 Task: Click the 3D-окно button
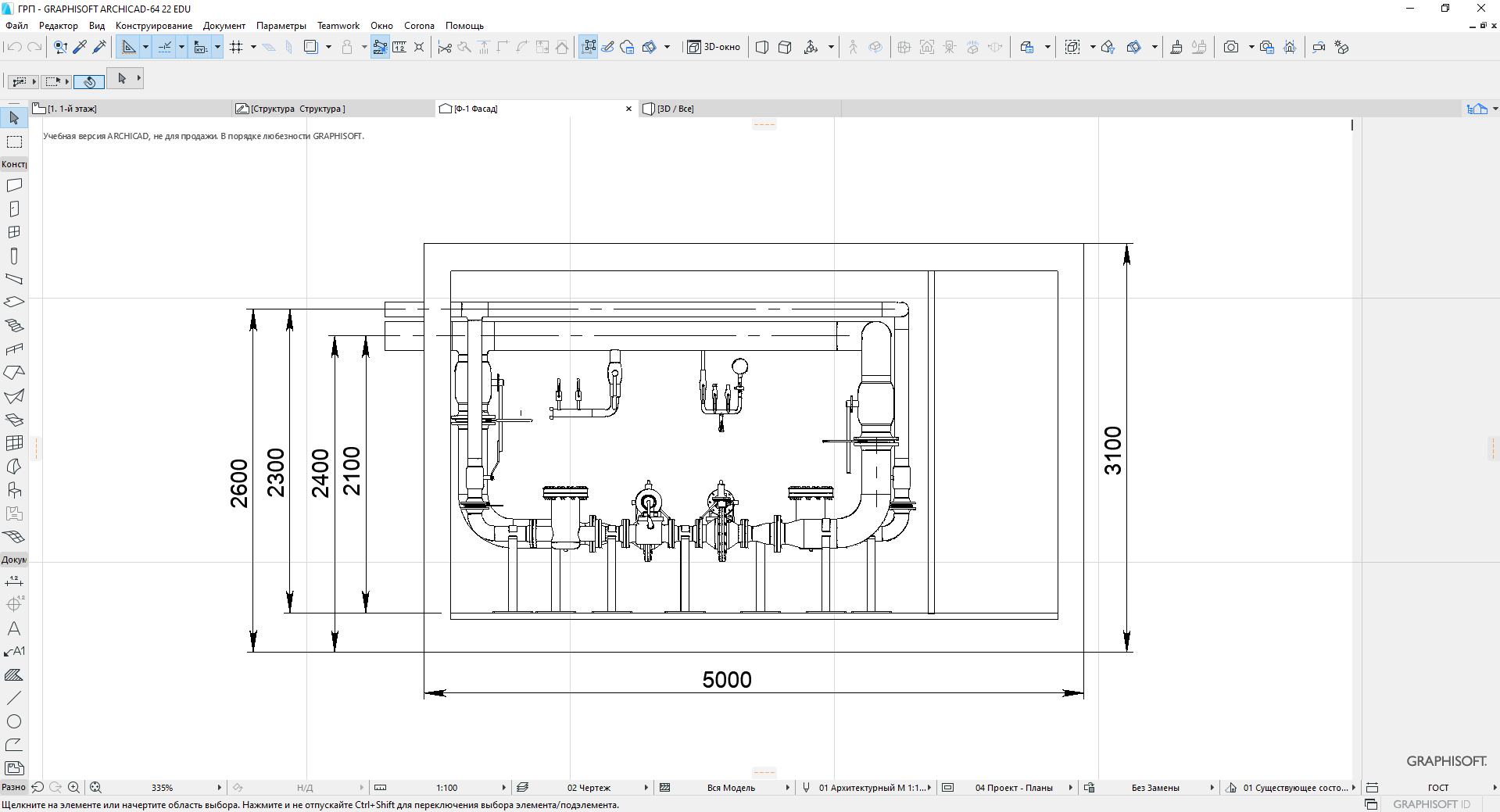coord(714,47)
